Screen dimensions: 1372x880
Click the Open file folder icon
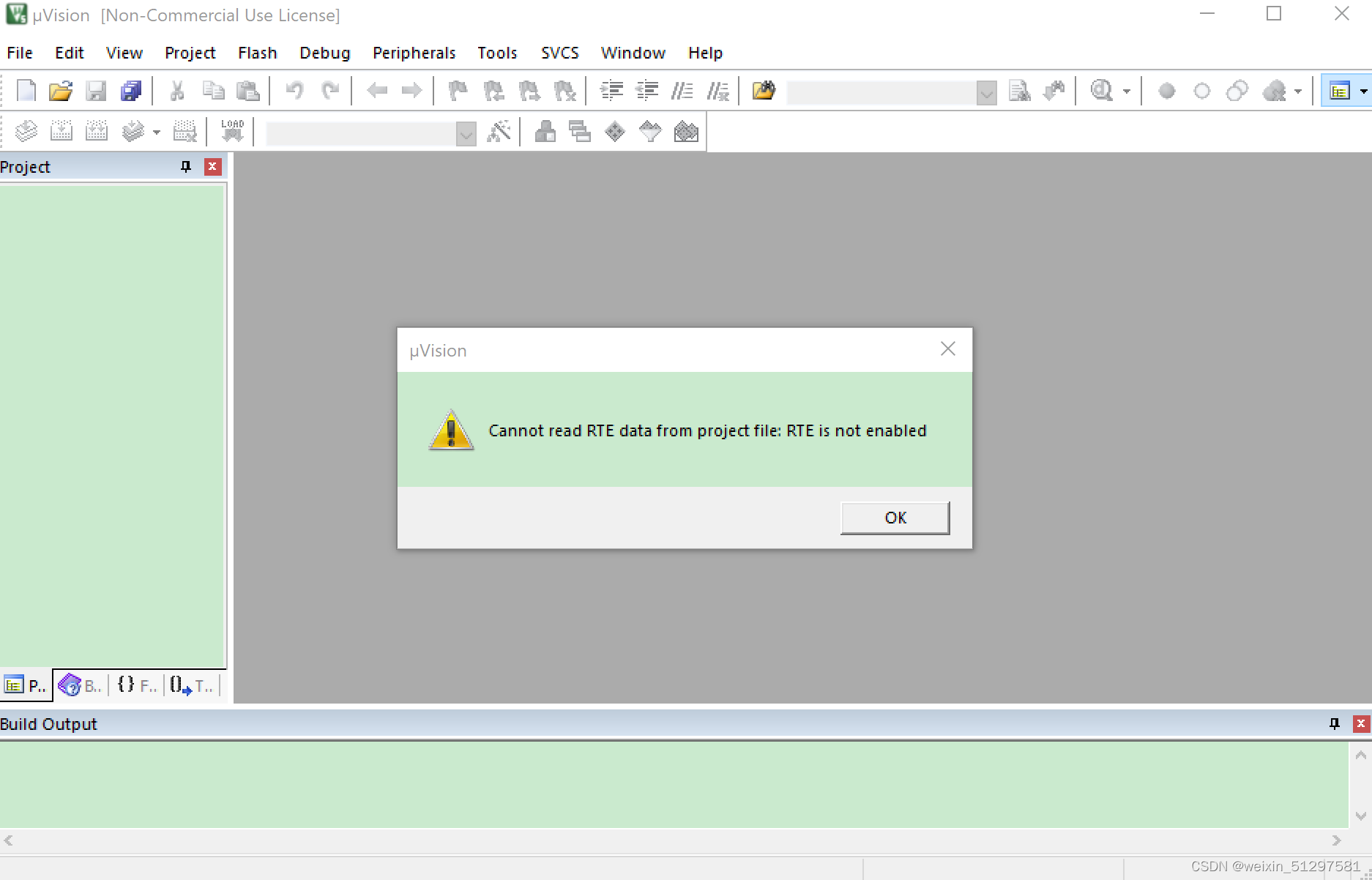click(x=61, y=91)
